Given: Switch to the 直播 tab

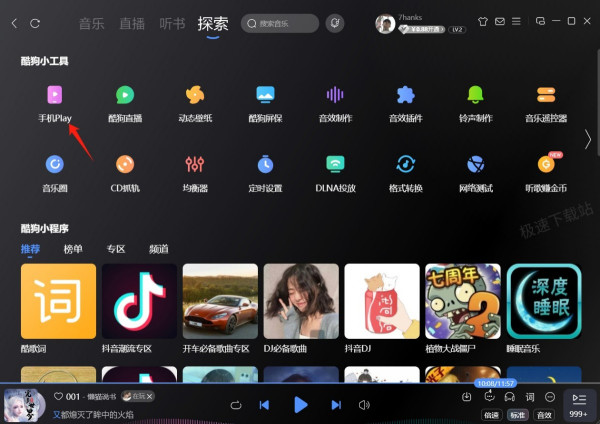Looking at the screenshot, I should (132, 24).
